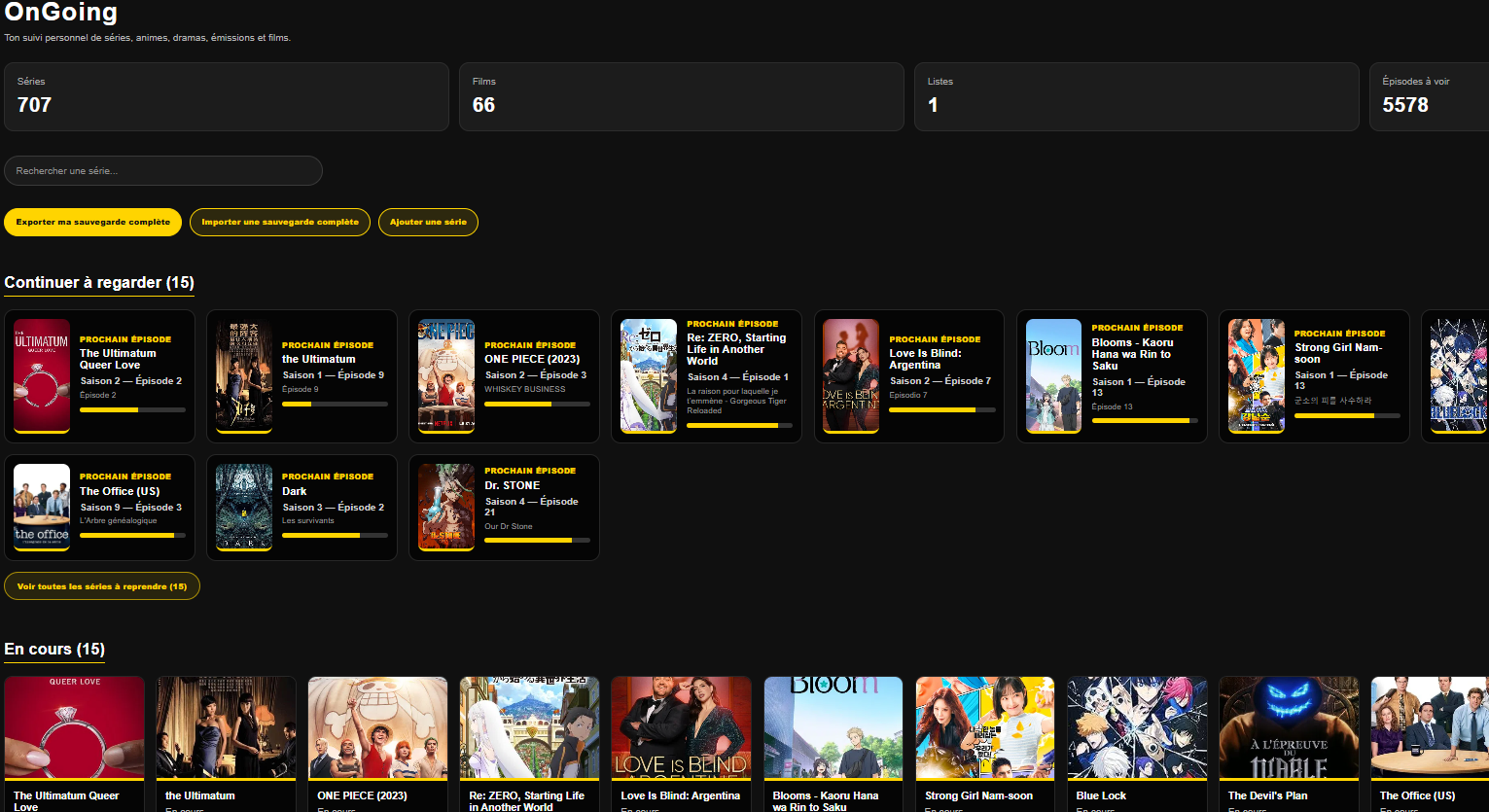This screenshot has width=1489, height=812.
Task: Click "Saison 4 — Épisode 1" on Re: ZERO card
Action: click(737, 377)
